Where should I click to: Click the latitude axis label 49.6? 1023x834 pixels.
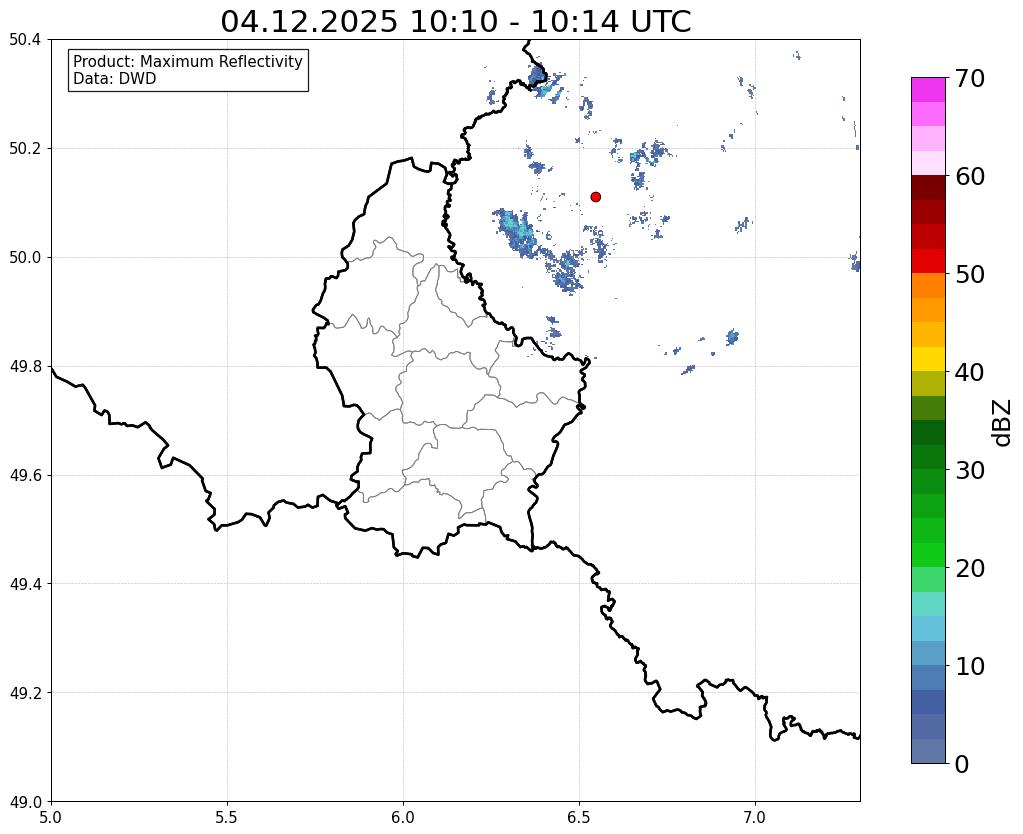pyautogui.click(x=25, y=476)
